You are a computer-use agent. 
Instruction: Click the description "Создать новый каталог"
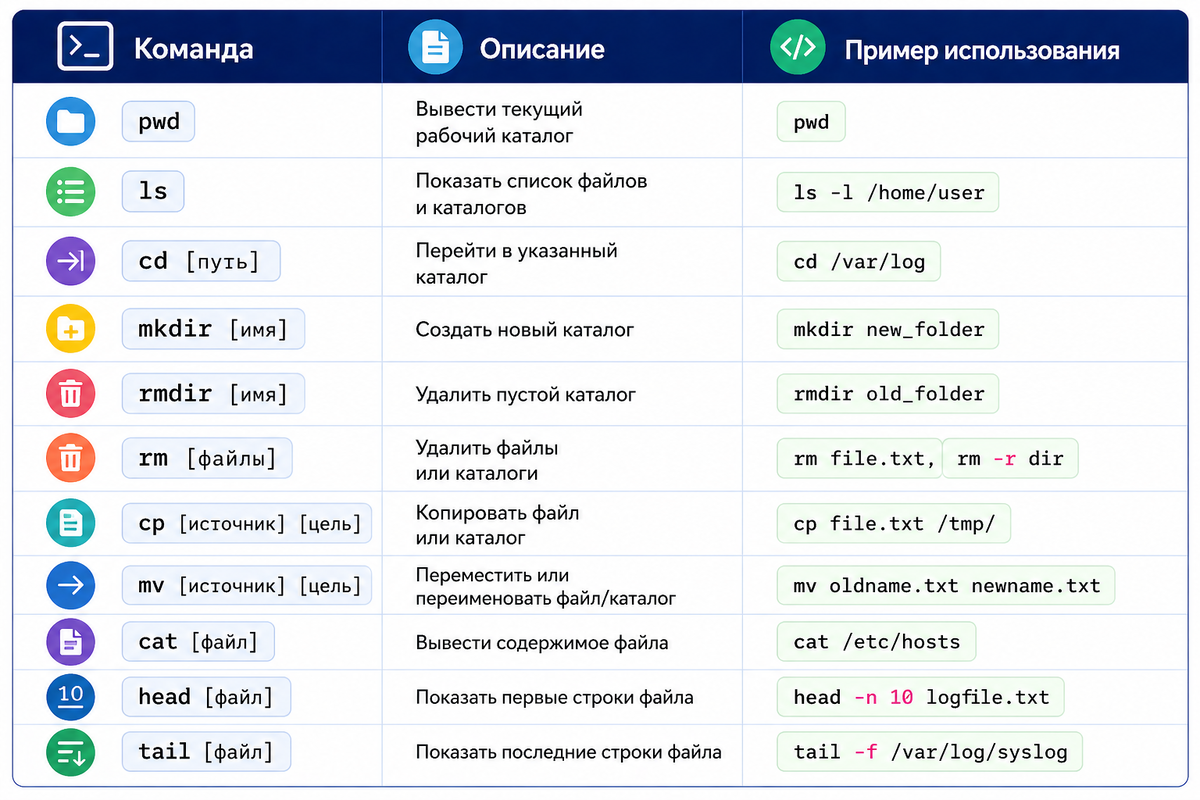pos(525,330)
